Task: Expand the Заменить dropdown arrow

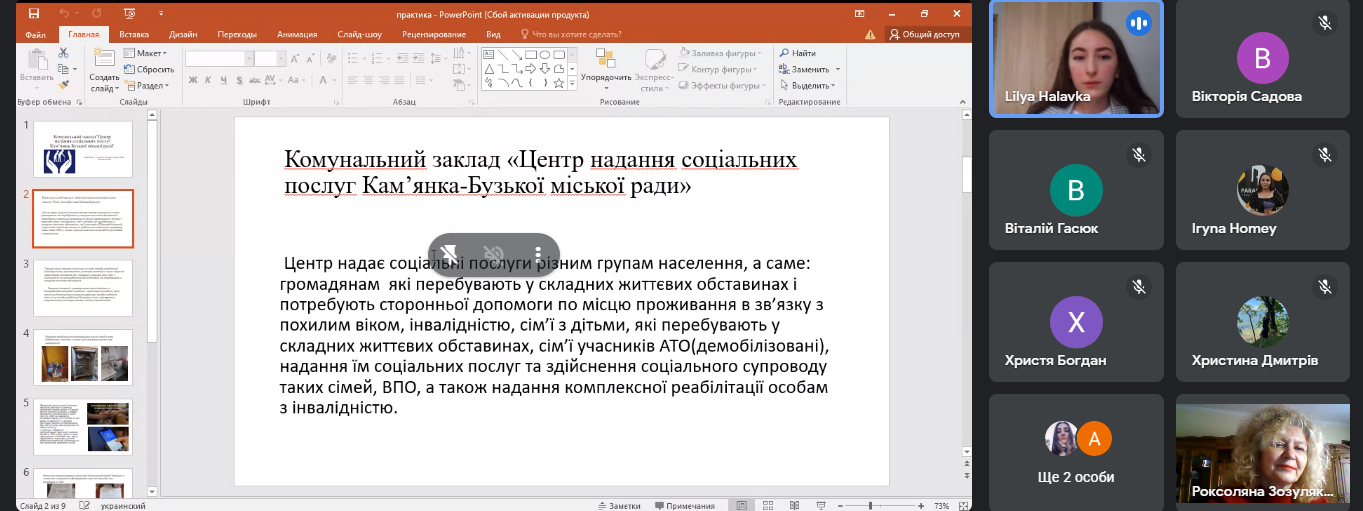Action: click(837, 70)
